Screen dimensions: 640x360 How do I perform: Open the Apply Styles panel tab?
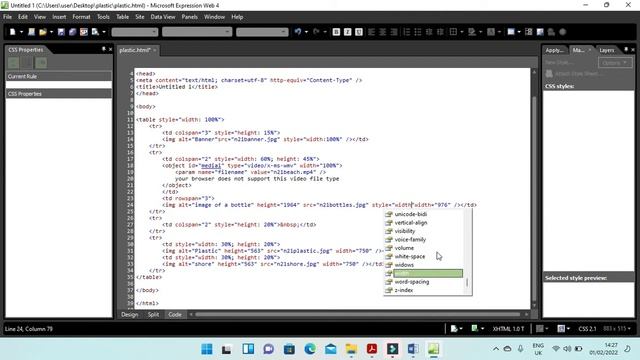point(554,50)
